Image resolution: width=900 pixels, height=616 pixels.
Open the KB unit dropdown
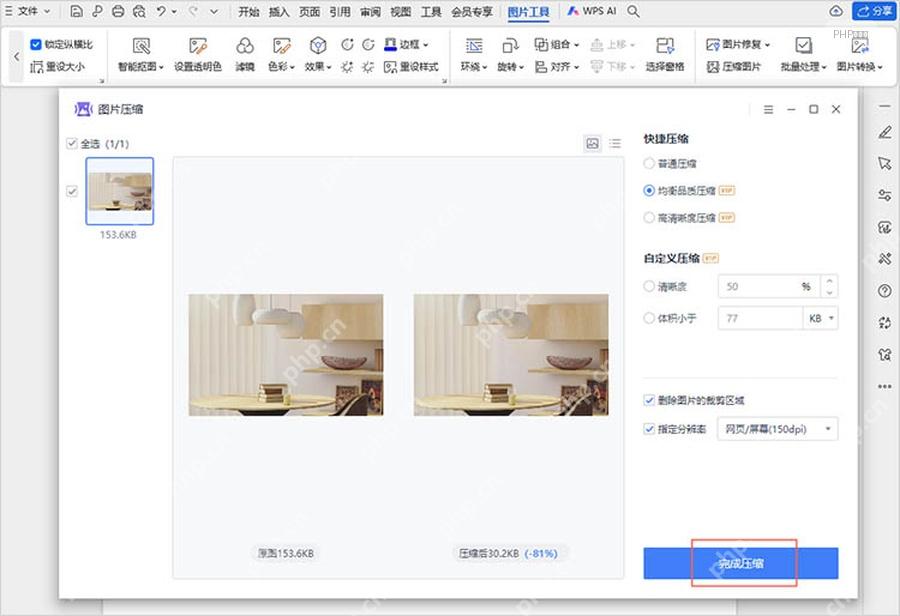pyautogui.click(x=821, y=318)
